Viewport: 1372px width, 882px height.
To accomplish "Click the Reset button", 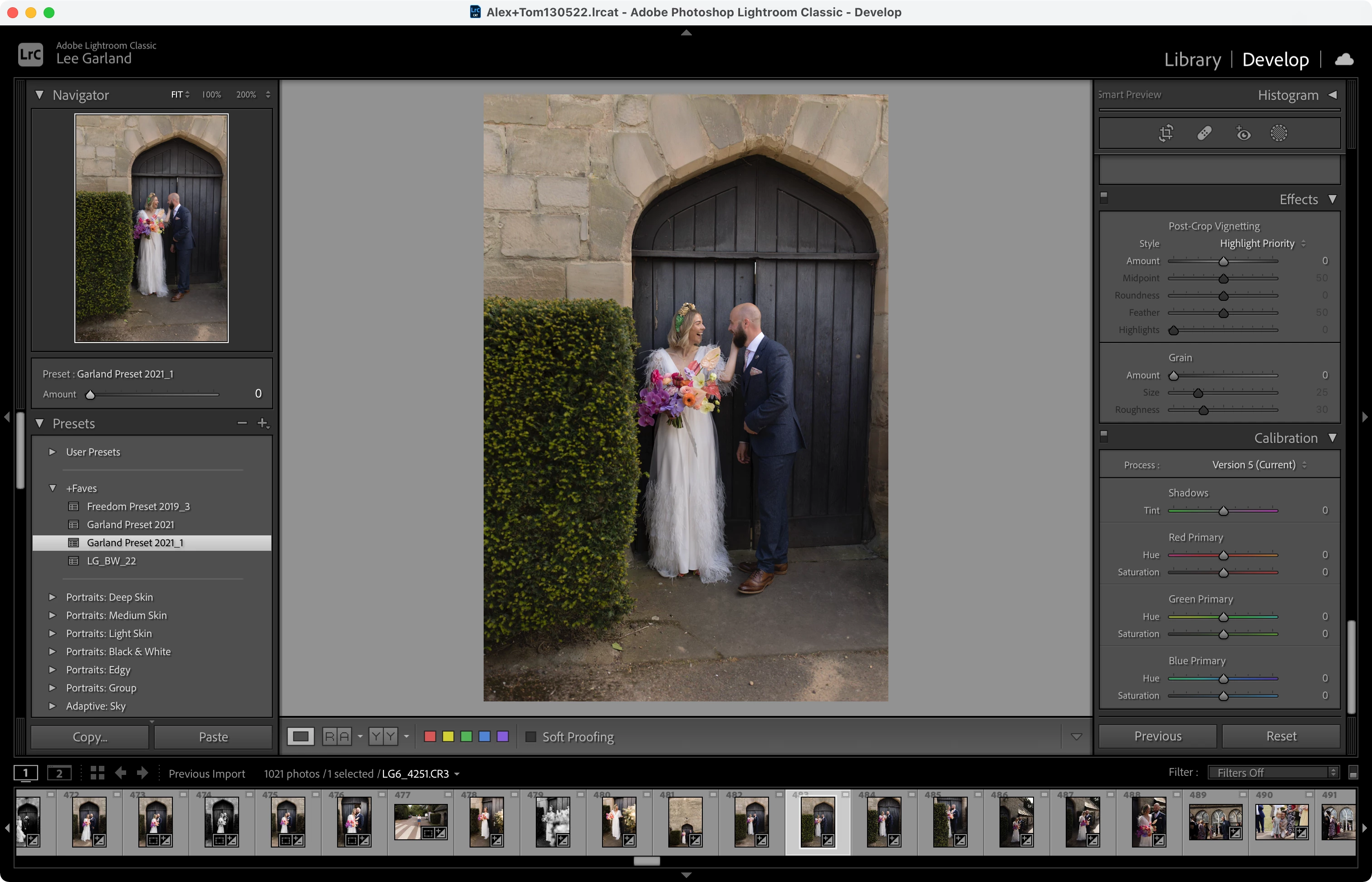I will [x=1281, y=736].
